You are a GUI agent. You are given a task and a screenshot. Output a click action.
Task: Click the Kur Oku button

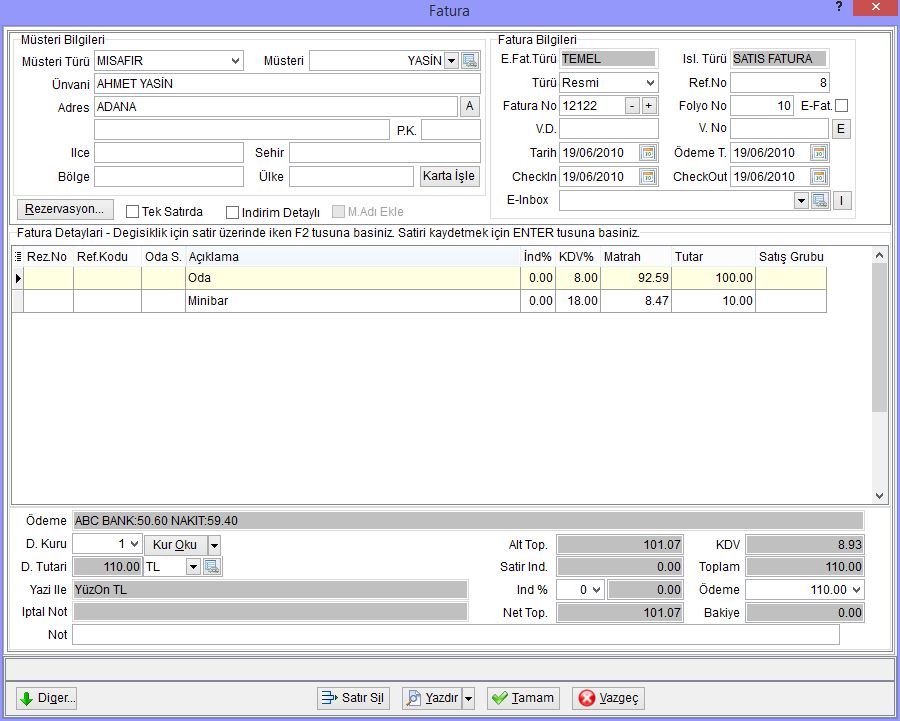tap(175, 545)
